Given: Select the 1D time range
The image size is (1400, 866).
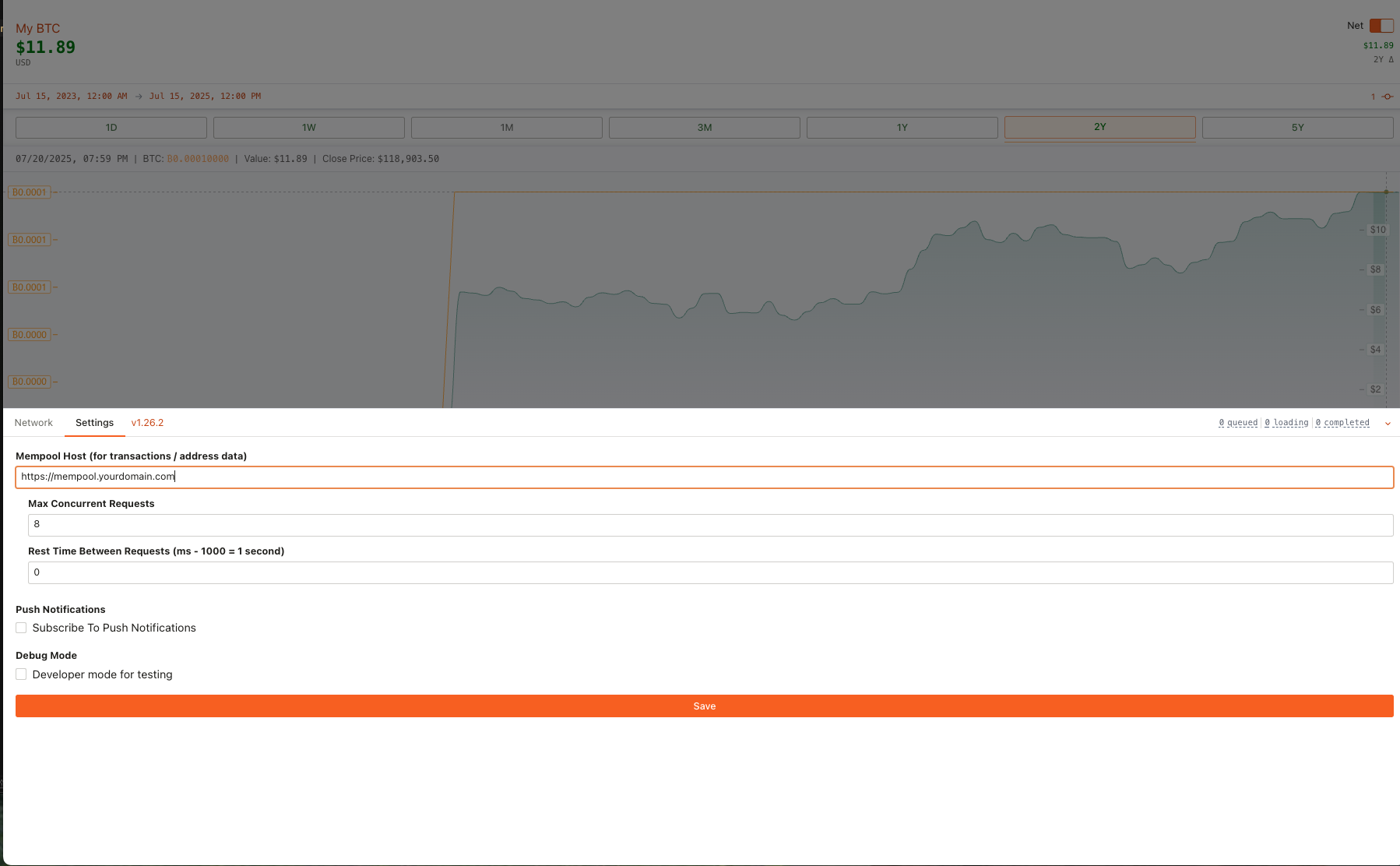Looking at the screenshot, I should click(x=111, y=128).
